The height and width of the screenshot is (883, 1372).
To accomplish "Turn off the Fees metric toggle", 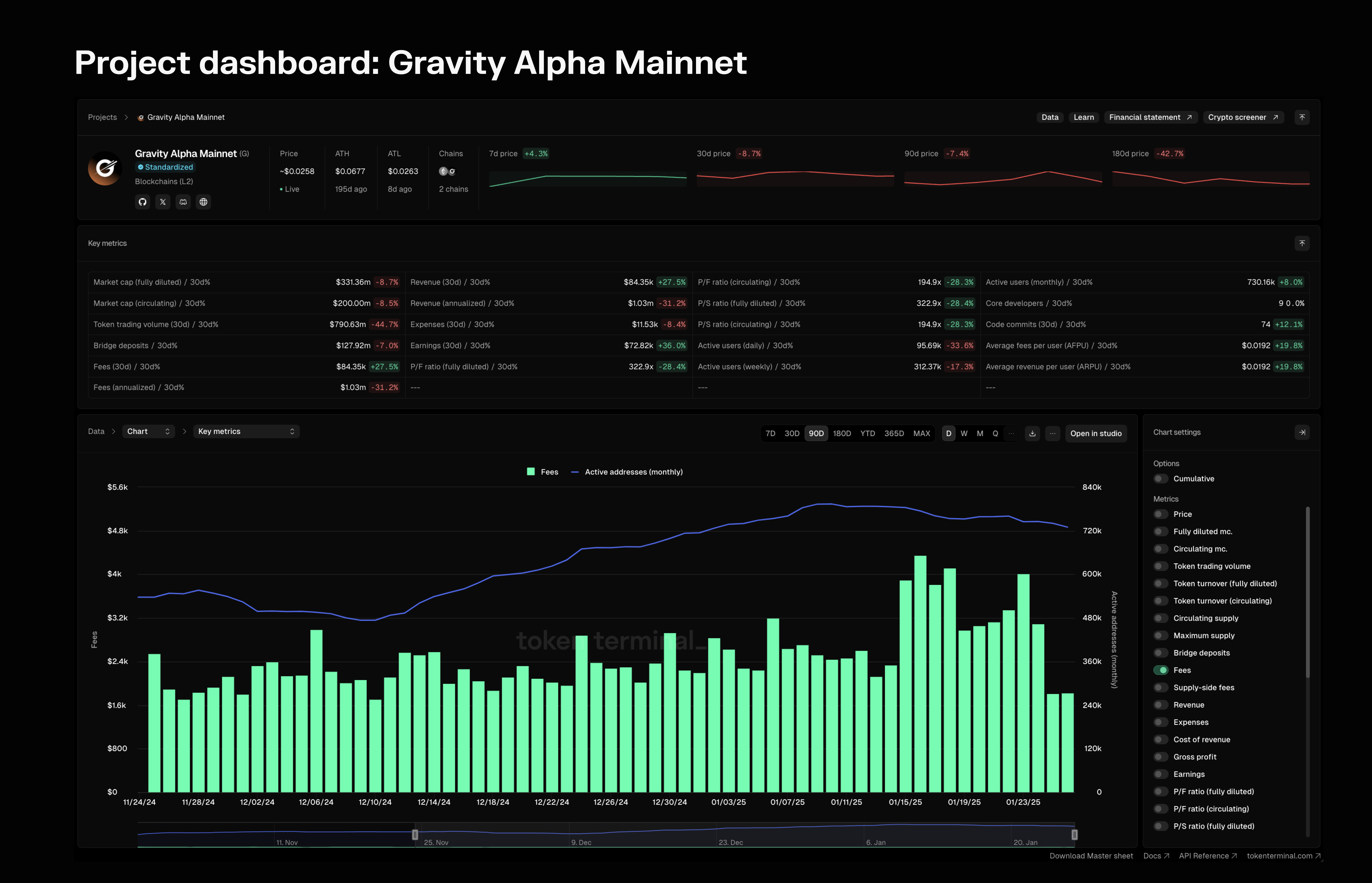I will tap(1161, 670).
